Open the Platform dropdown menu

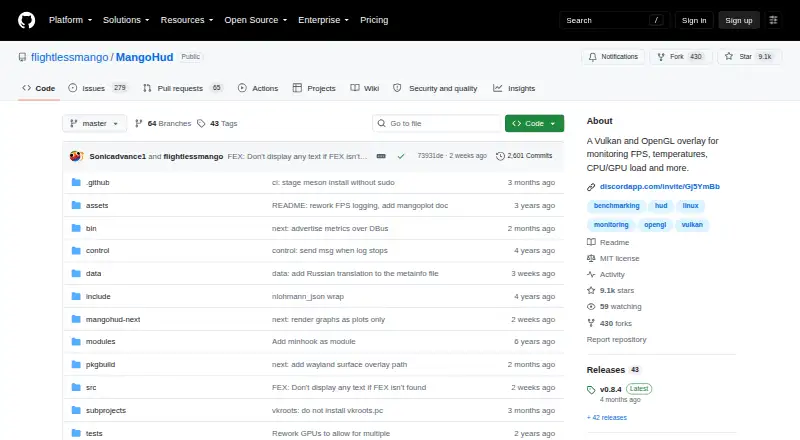[x=70, y=20]
